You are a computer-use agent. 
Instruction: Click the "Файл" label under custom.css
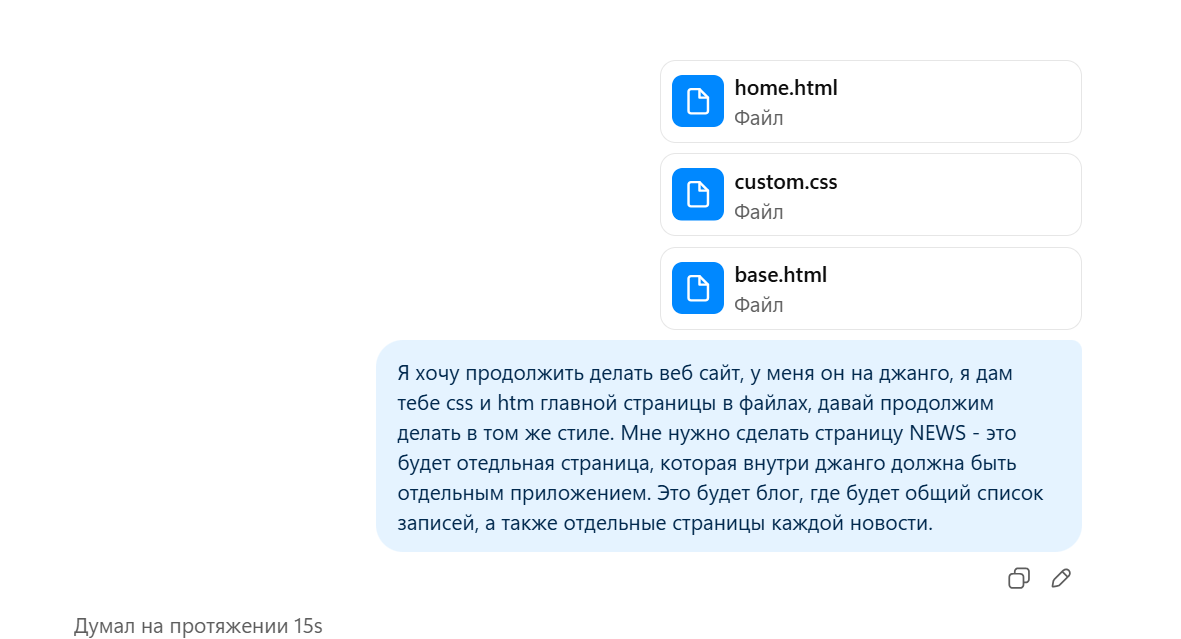758,212
